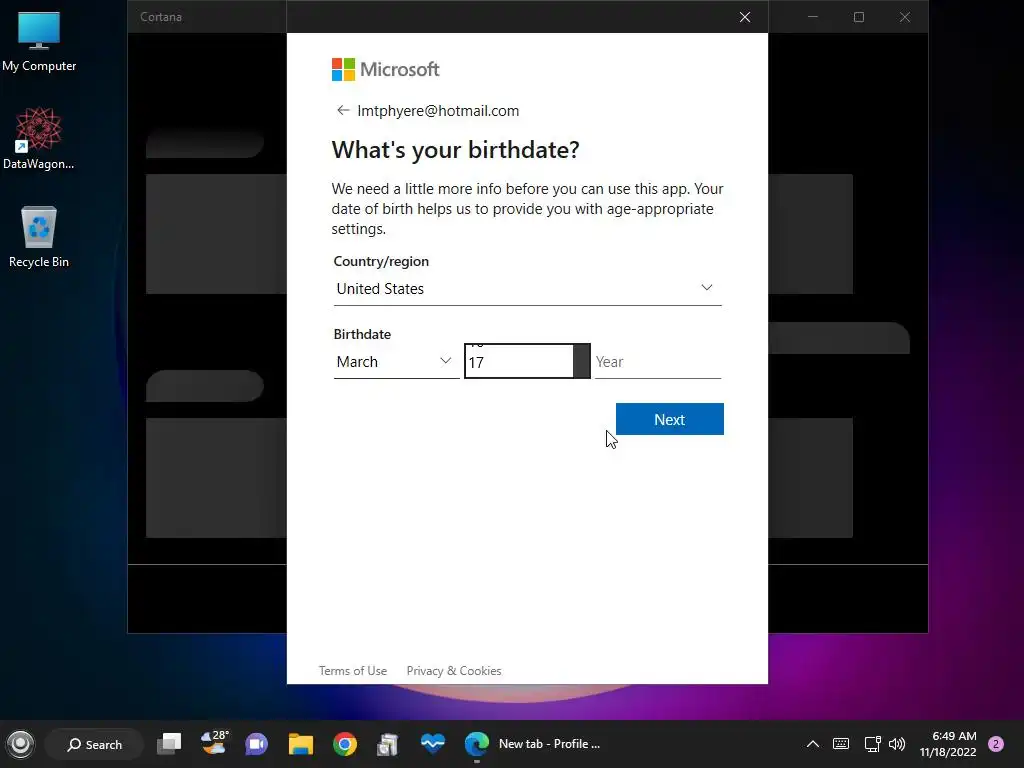Open the clock showing 6:49 AM
The width and height of the screenshot is (1024, 768).
tap(948, 744)
